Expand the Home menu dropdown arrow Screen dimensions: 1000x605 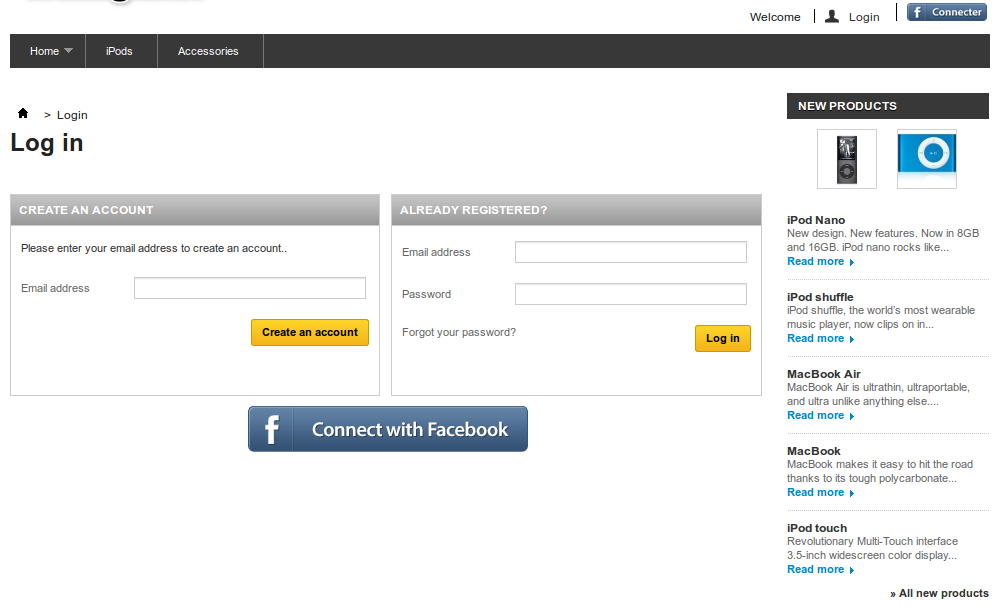[x=69, y=50]
